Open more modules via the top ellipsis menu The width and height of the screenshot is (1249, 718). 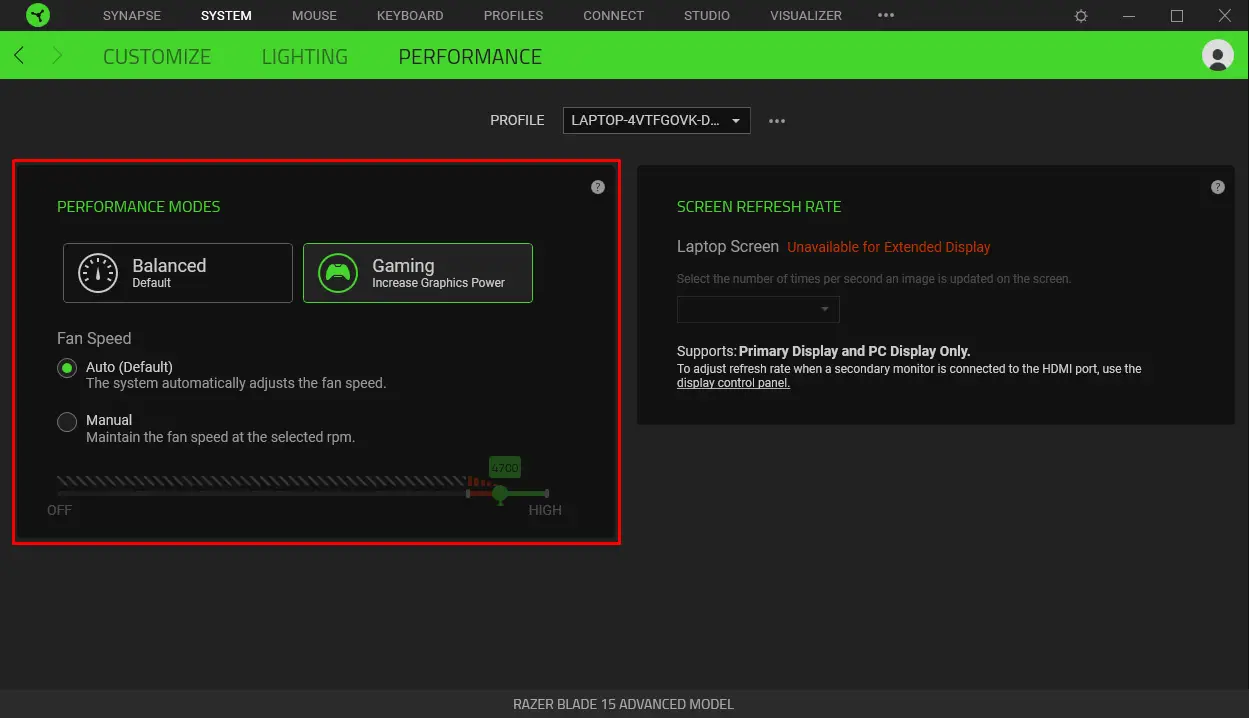[x=885, y=15]
